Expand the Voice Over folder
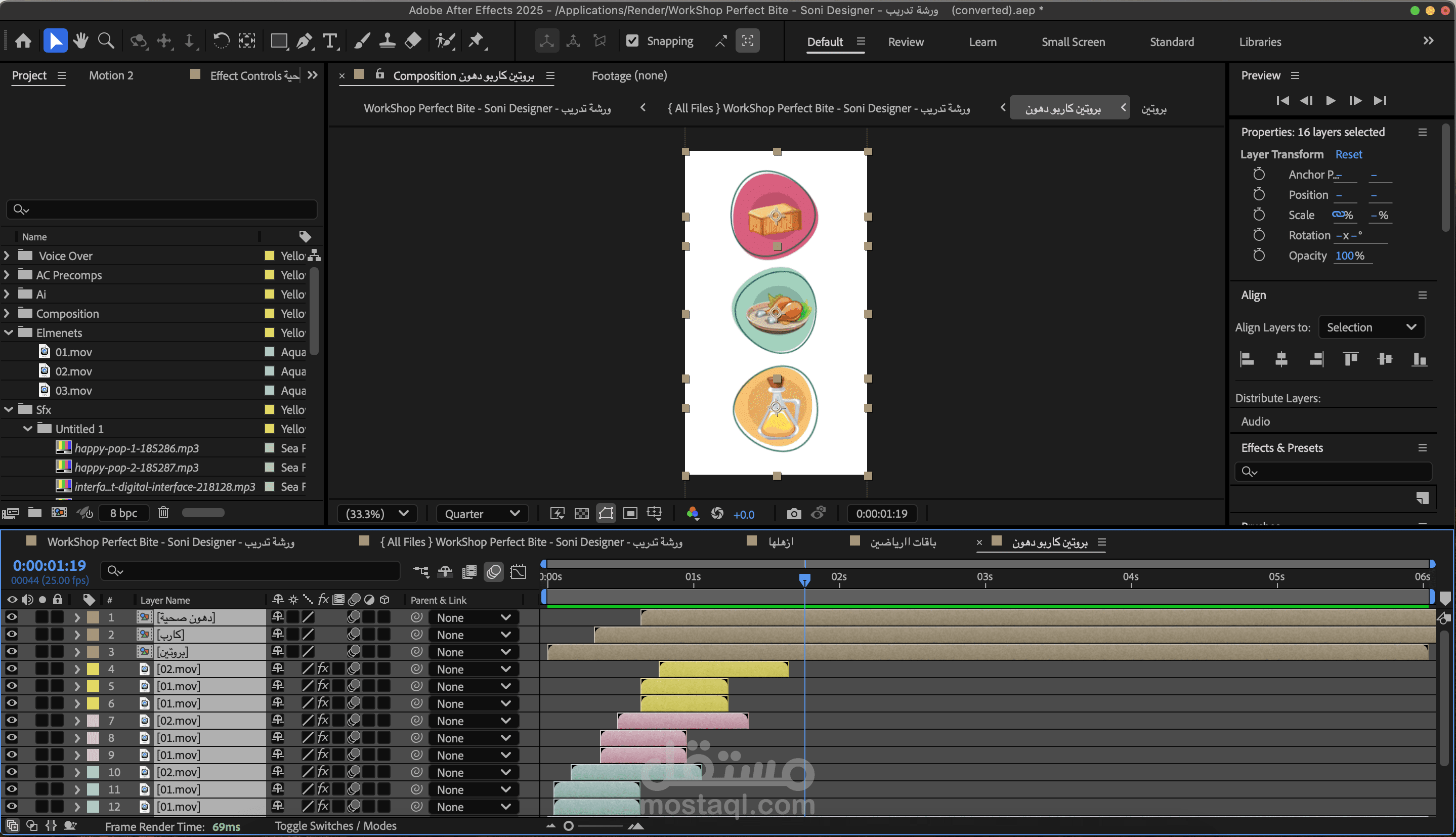1456x837 pixels. pyautogui.click(x=7, y=256)
